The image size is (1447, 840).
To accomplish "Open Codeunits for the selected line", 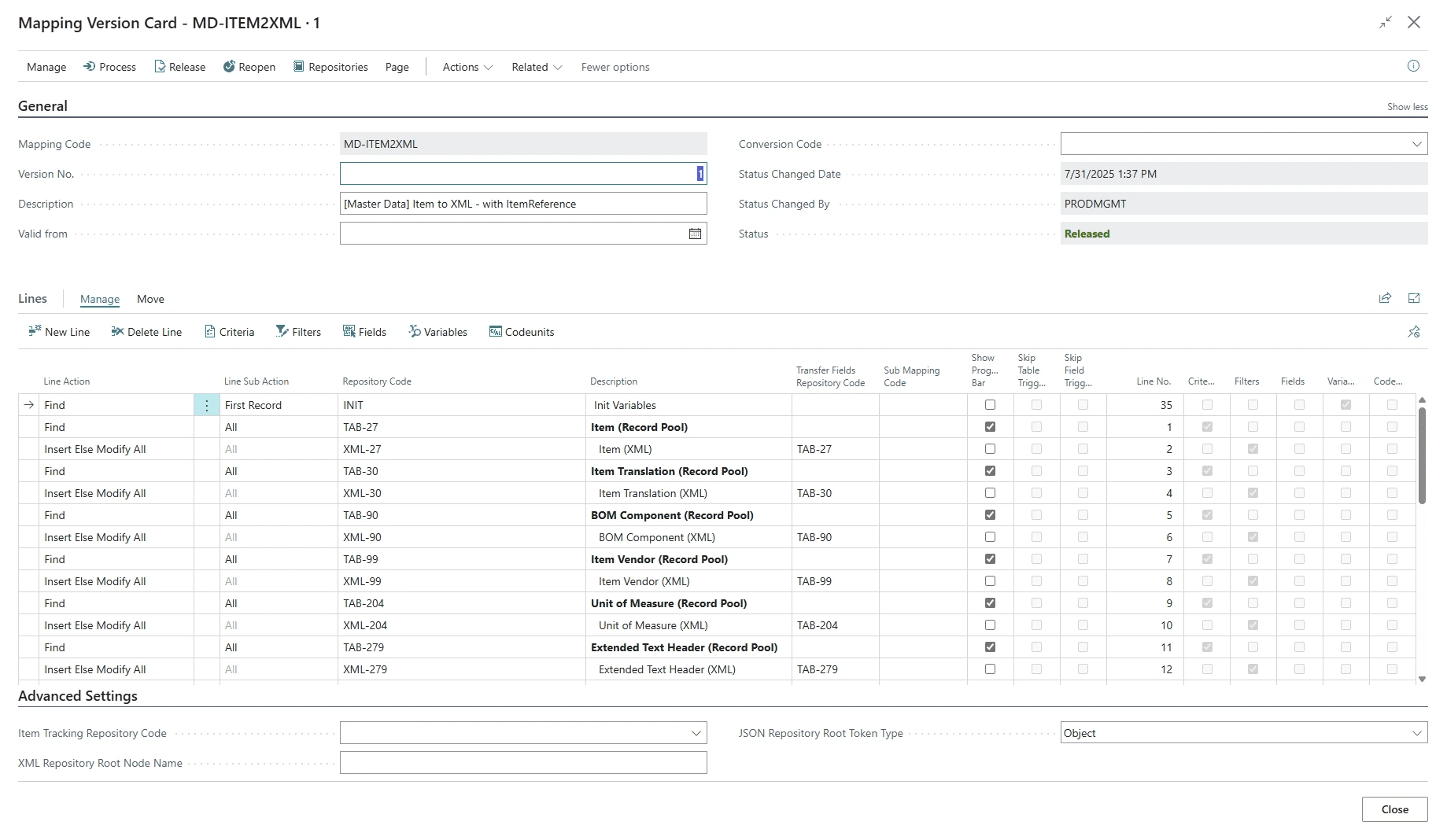I will (521, 332).
